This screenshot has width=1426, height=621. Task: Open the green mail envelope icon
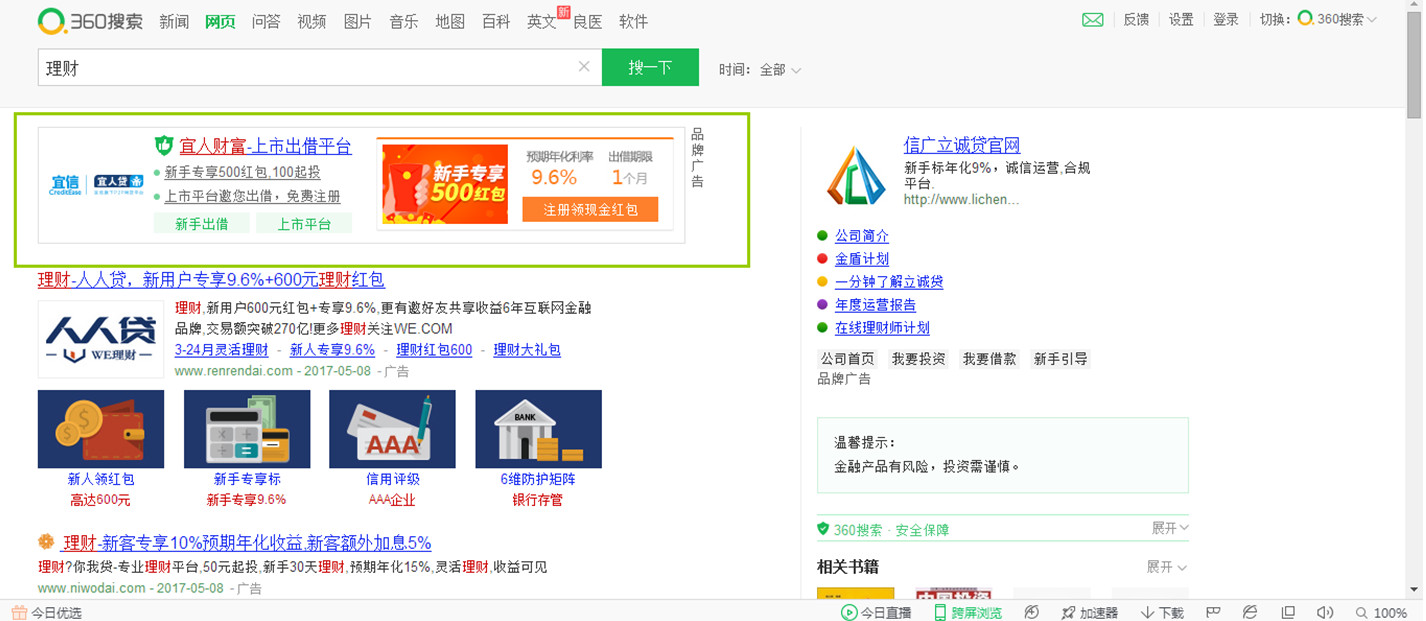click(x=1093, y=20)
